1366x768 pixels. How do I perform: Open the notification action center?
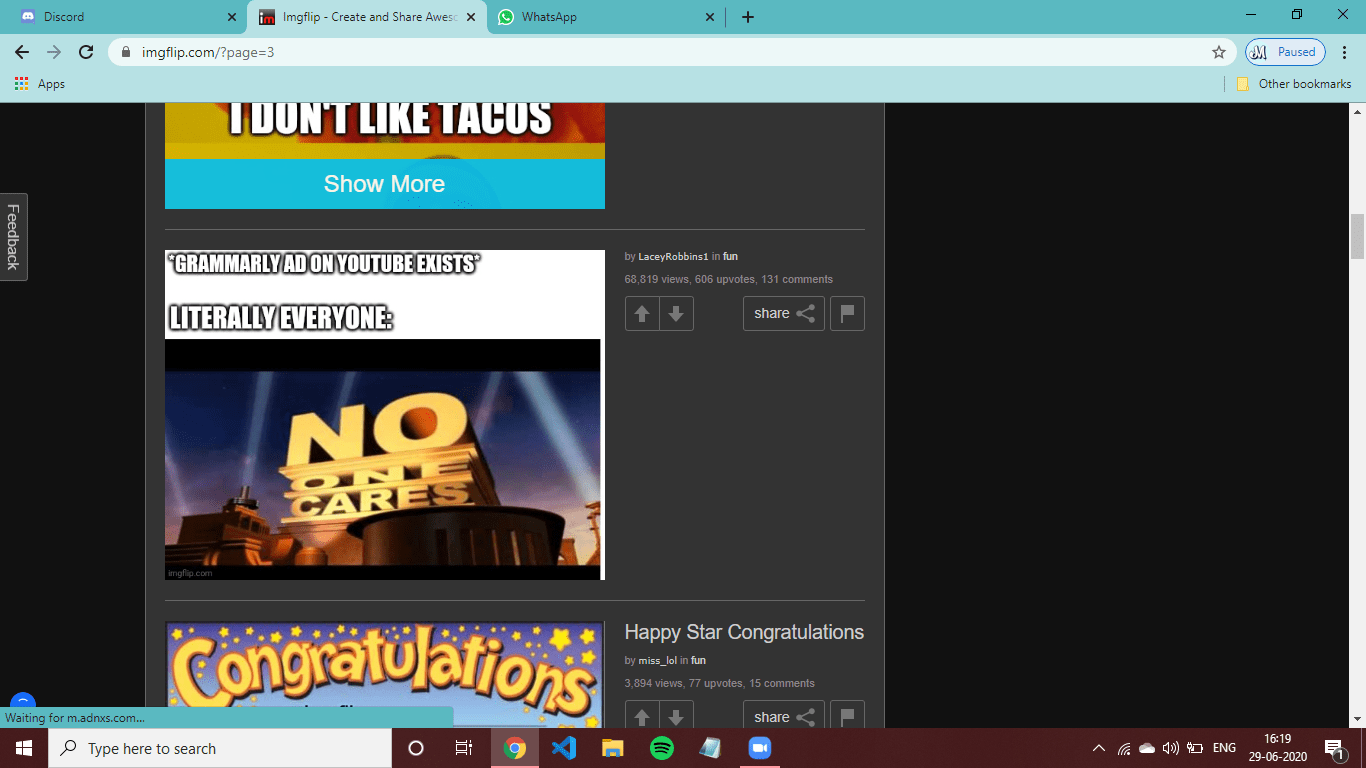click(1334, 748)
